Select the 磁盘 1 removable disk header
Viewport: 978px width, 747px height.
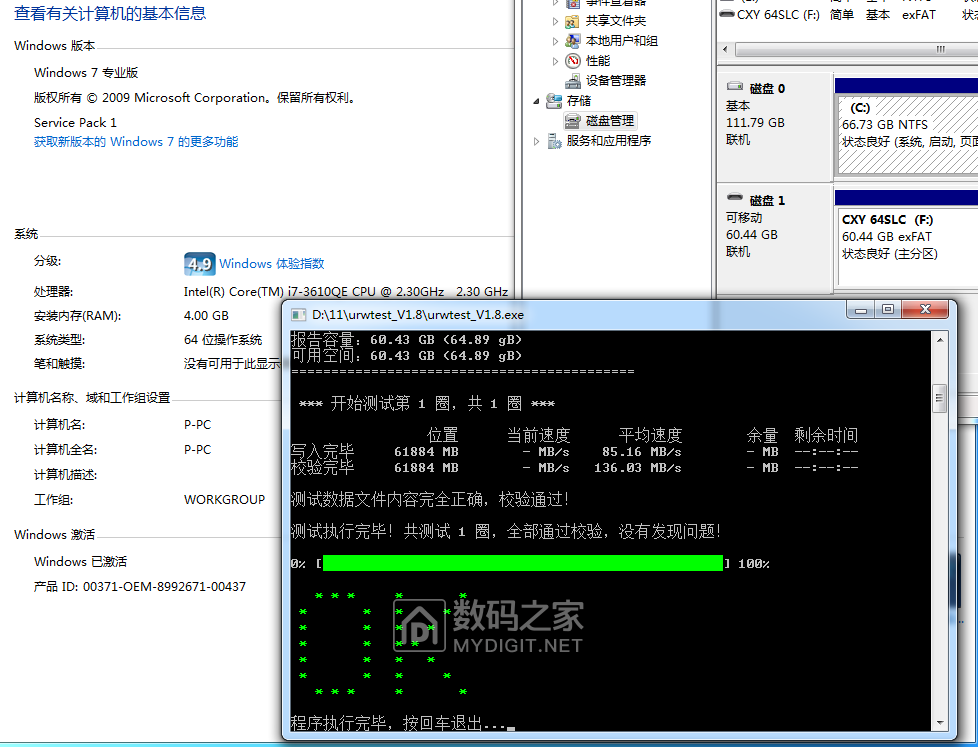point(775,238)
